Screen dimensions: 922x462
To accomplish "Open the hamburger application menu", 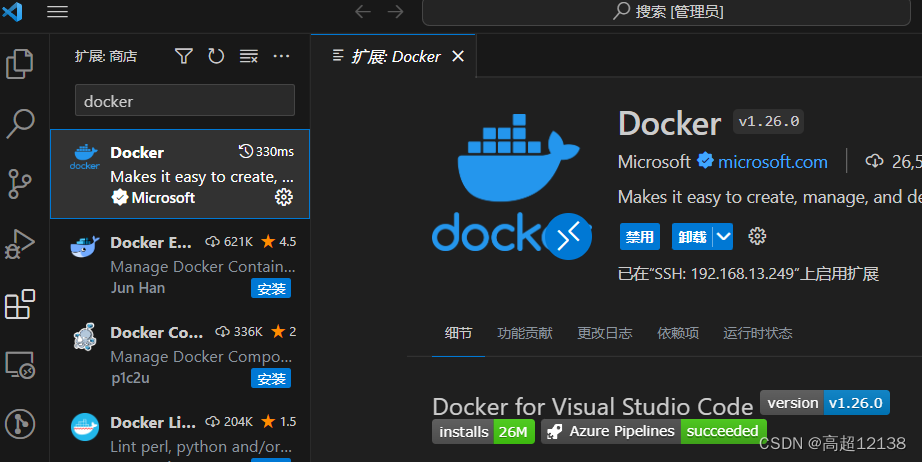I will [x=58, y=11].
